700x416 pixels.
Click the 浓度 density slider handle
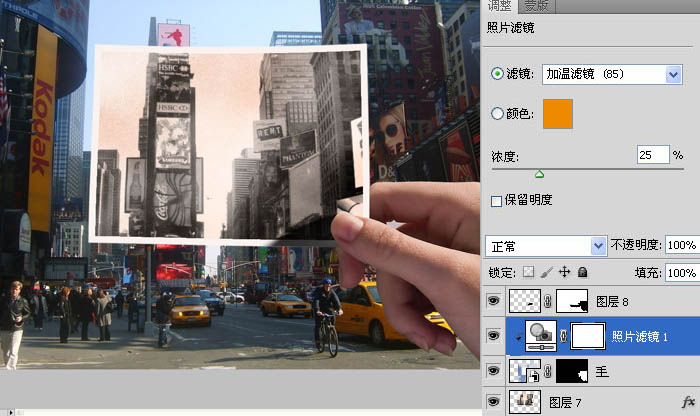point(539,174)
